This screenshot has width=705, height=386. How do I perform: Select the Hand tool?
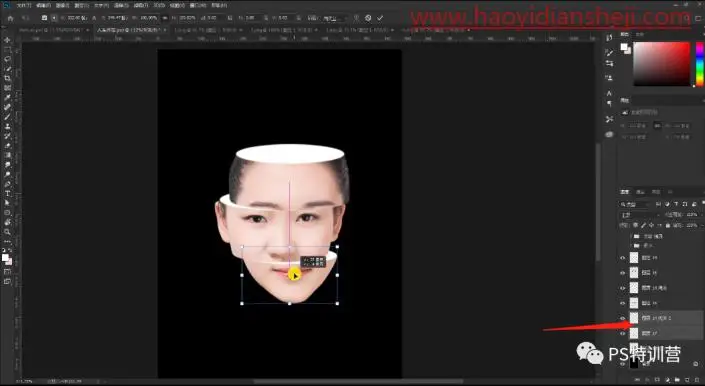(x=7, y=222)
